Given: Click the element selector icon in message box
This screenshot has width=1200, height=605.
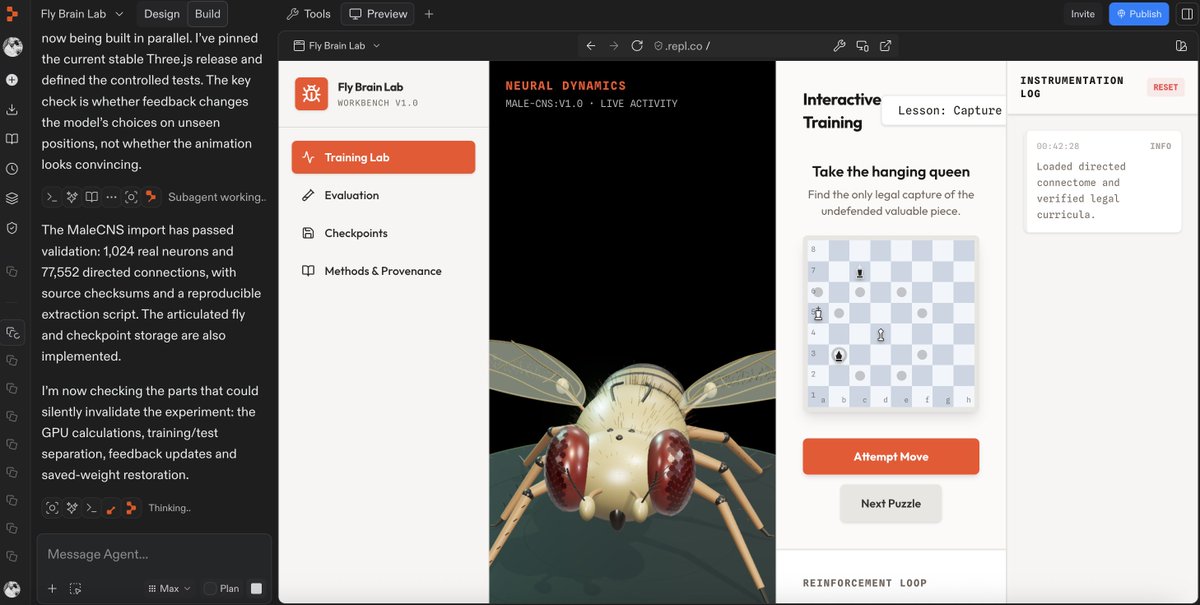Looking at the screenshot, I should click(75, 589).
